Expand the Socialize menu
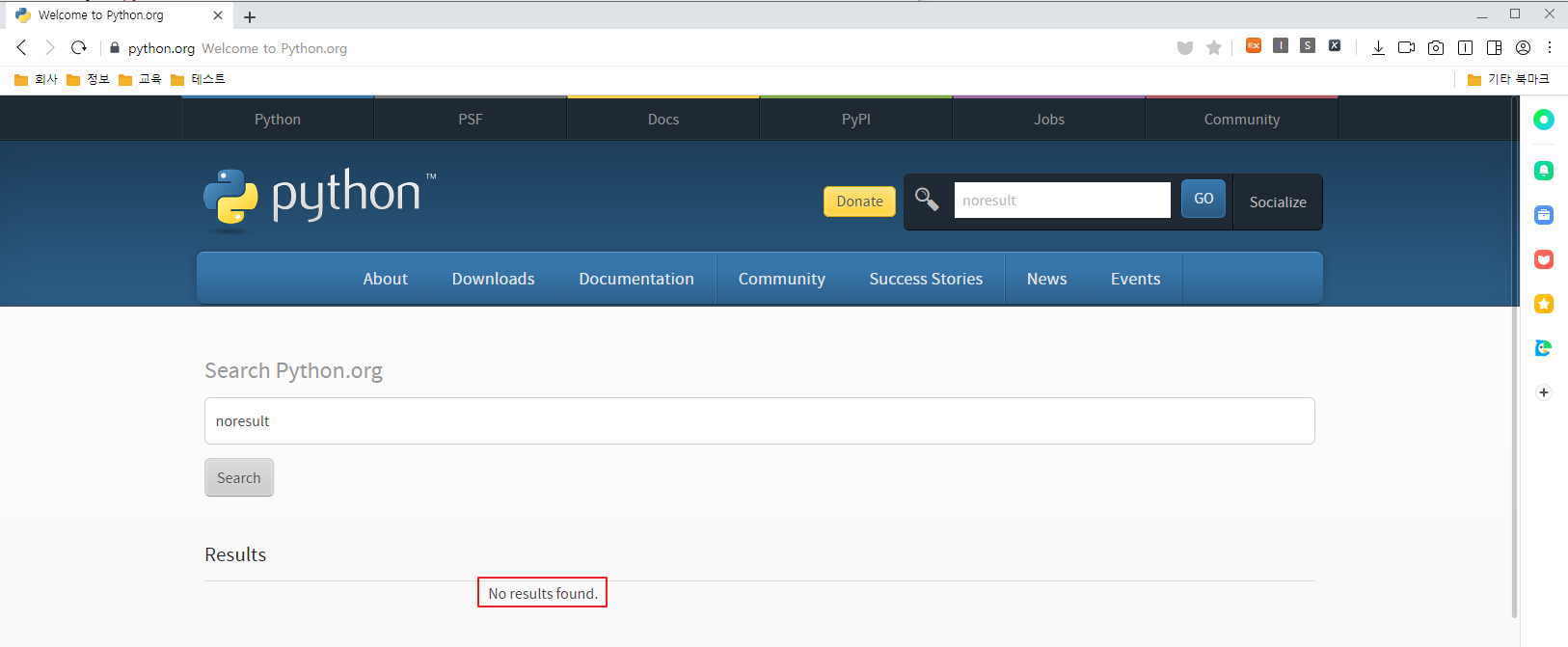Screen dimensions: 1568x647 [x=1278, y=202]
